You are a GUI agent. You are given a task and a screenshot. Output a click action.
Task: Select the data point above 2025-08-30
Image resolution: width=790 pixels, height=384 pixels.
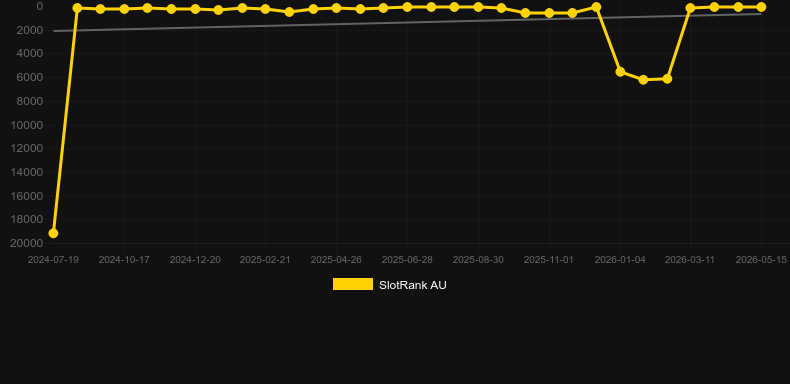[478, 7]
